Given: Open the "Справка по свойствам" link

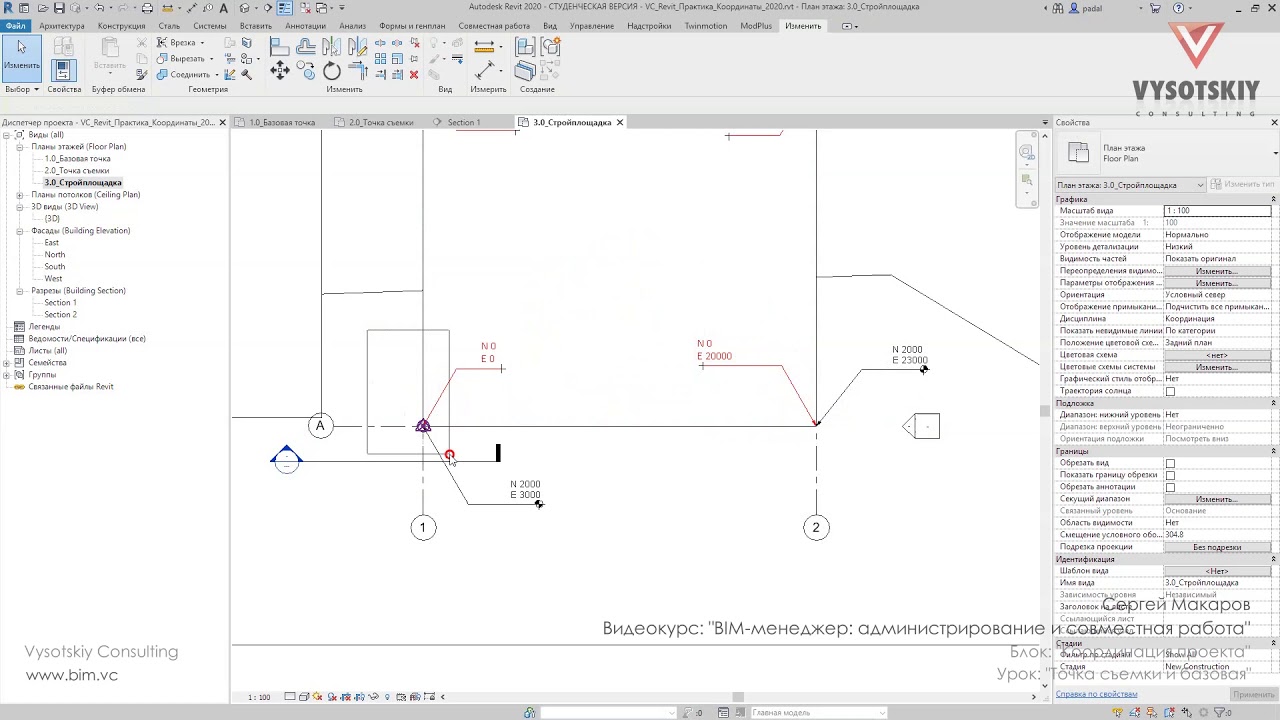Looking at the screenshot, I should (1097, 694).
